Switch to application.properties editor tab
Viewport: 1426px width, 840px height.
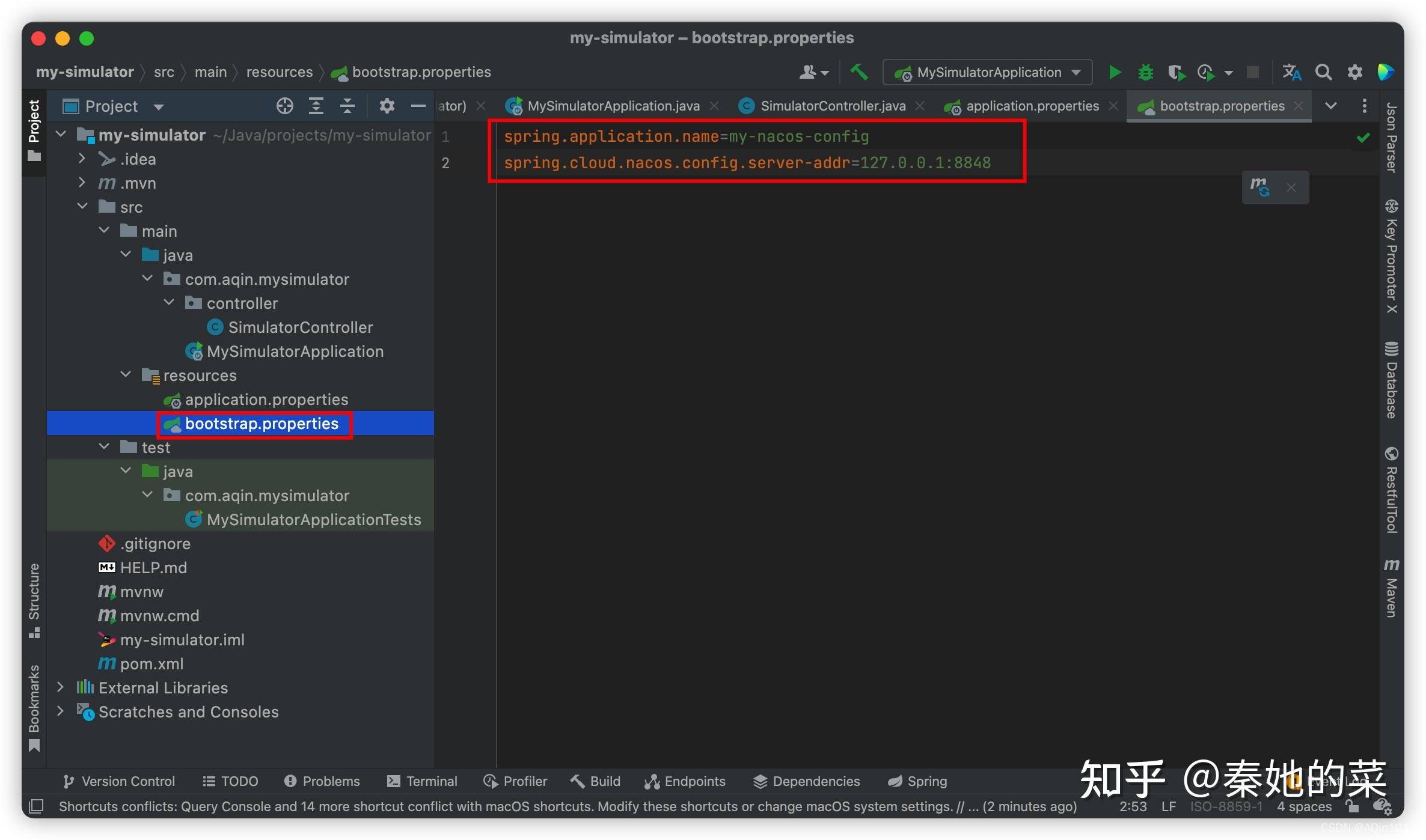[1032, 106]
